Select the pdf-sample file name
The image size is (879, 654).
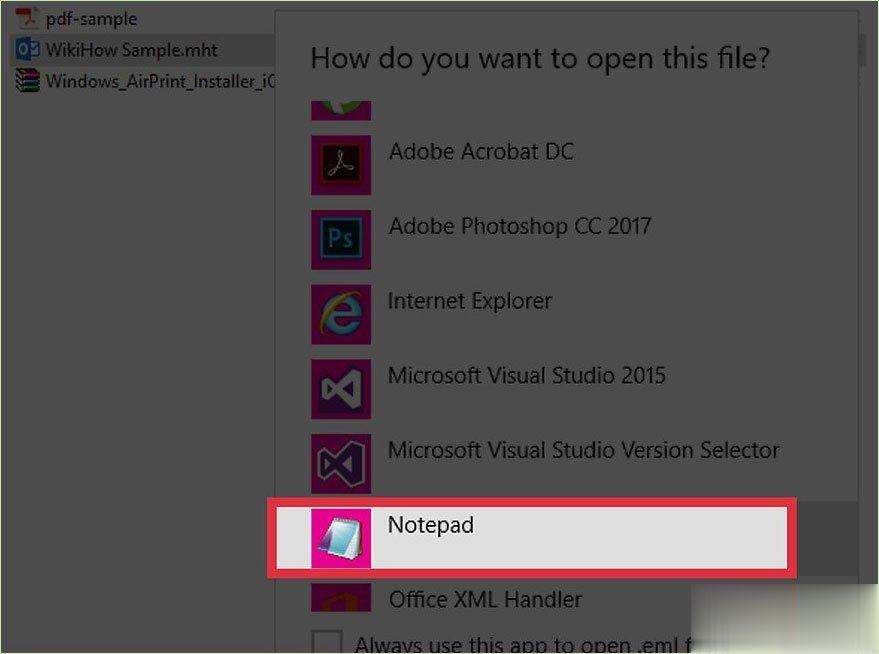pyautogui.click(x=91, y=19)
